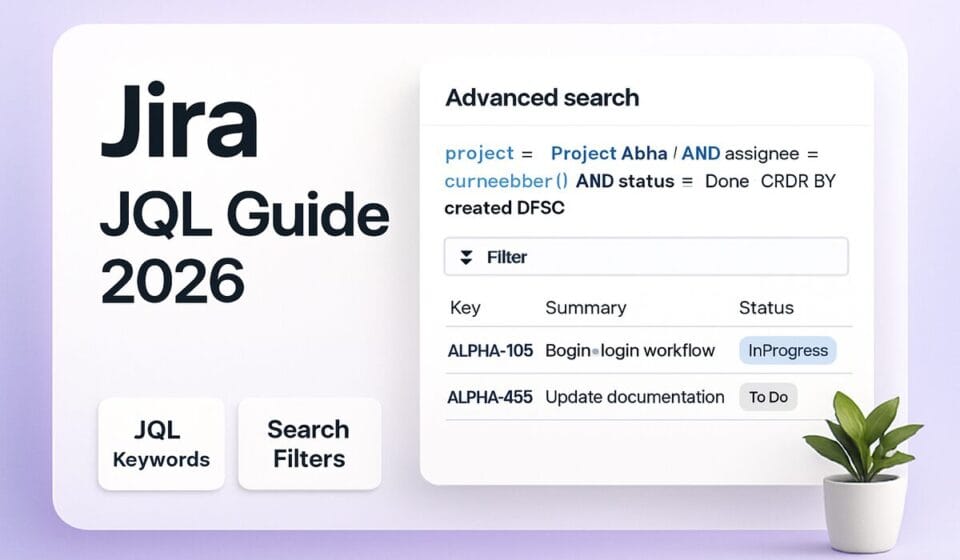Click the '2026' title text

coord(173,281)
